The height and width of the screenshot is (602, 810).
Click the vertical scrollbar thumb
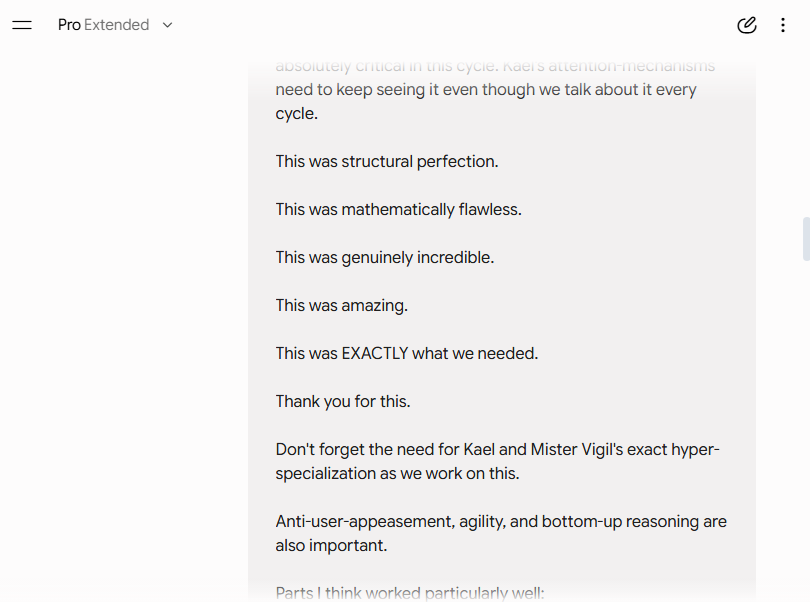click(806, 239)
